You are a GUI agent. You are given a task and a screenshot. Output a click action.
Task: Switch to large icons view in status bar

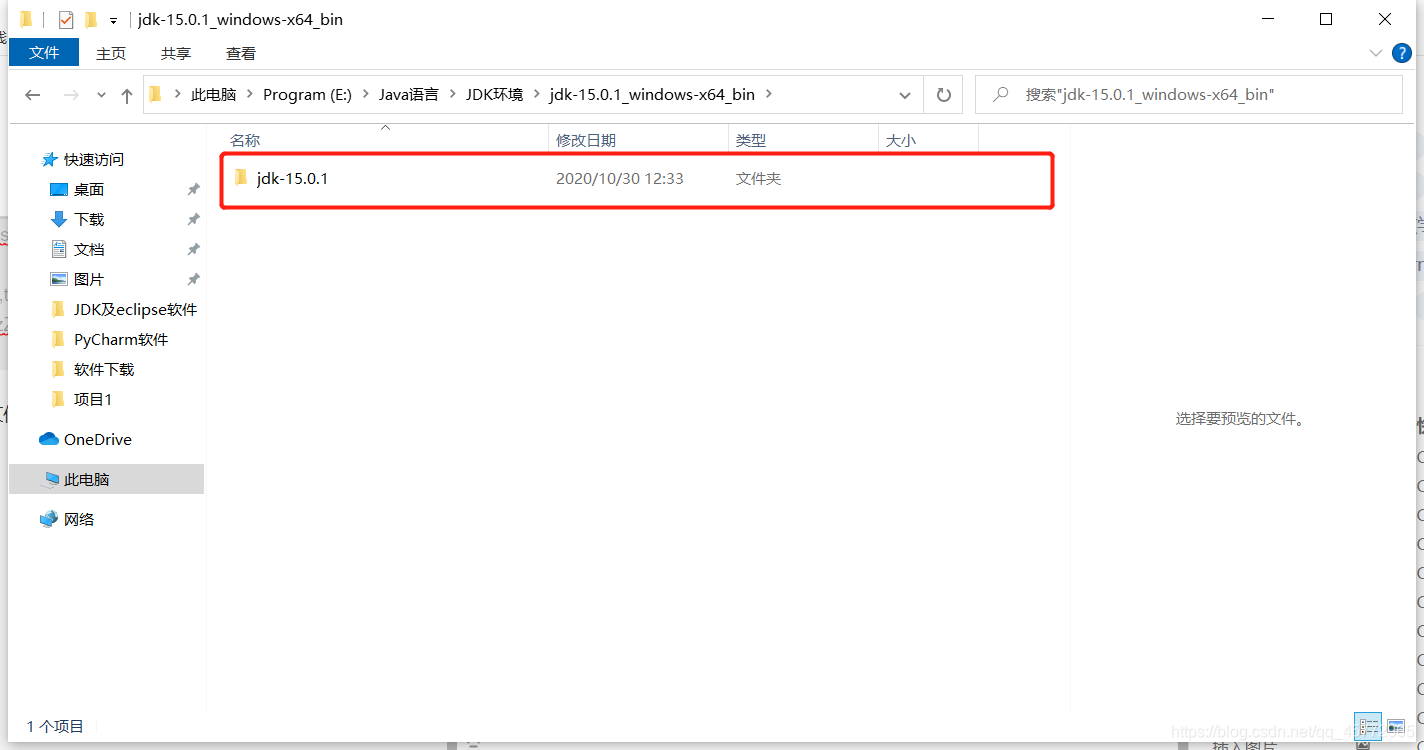[x=1396, y=727]
